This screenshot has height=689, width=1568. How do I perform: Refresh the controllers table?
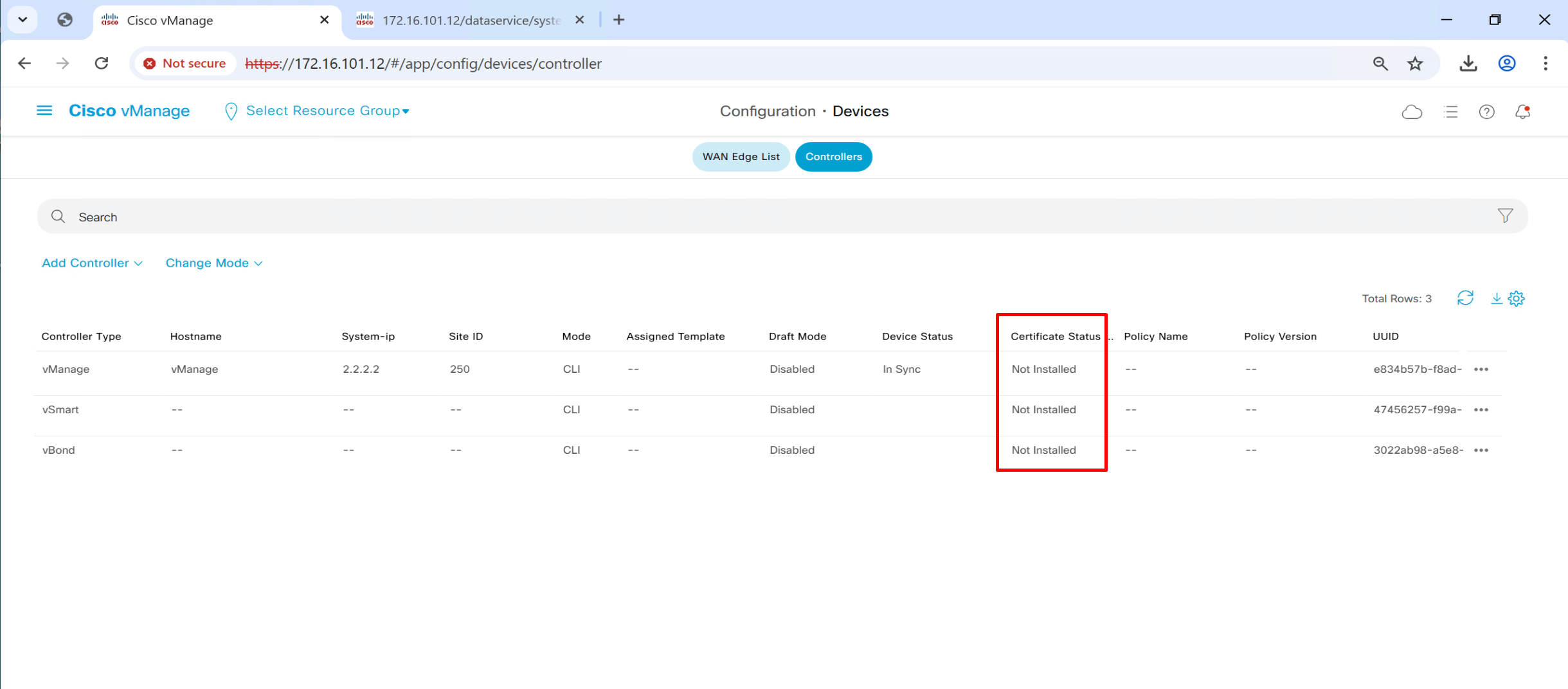pos(1465,298)
